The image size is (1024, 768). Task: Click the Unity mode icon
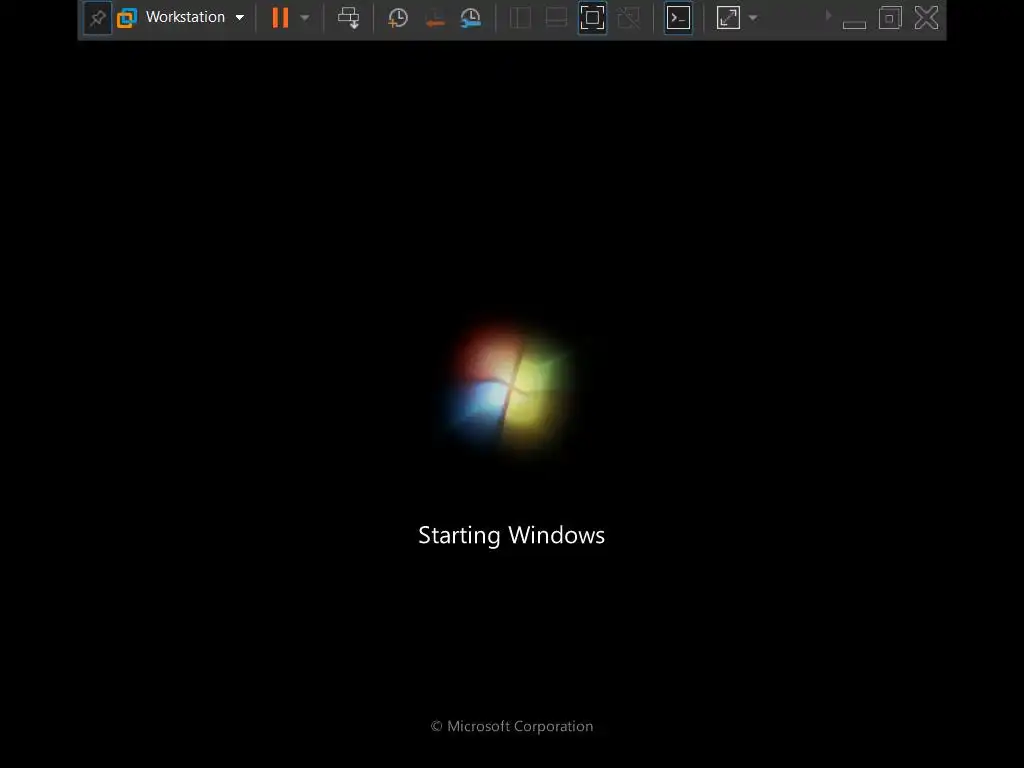coord(628,18)
